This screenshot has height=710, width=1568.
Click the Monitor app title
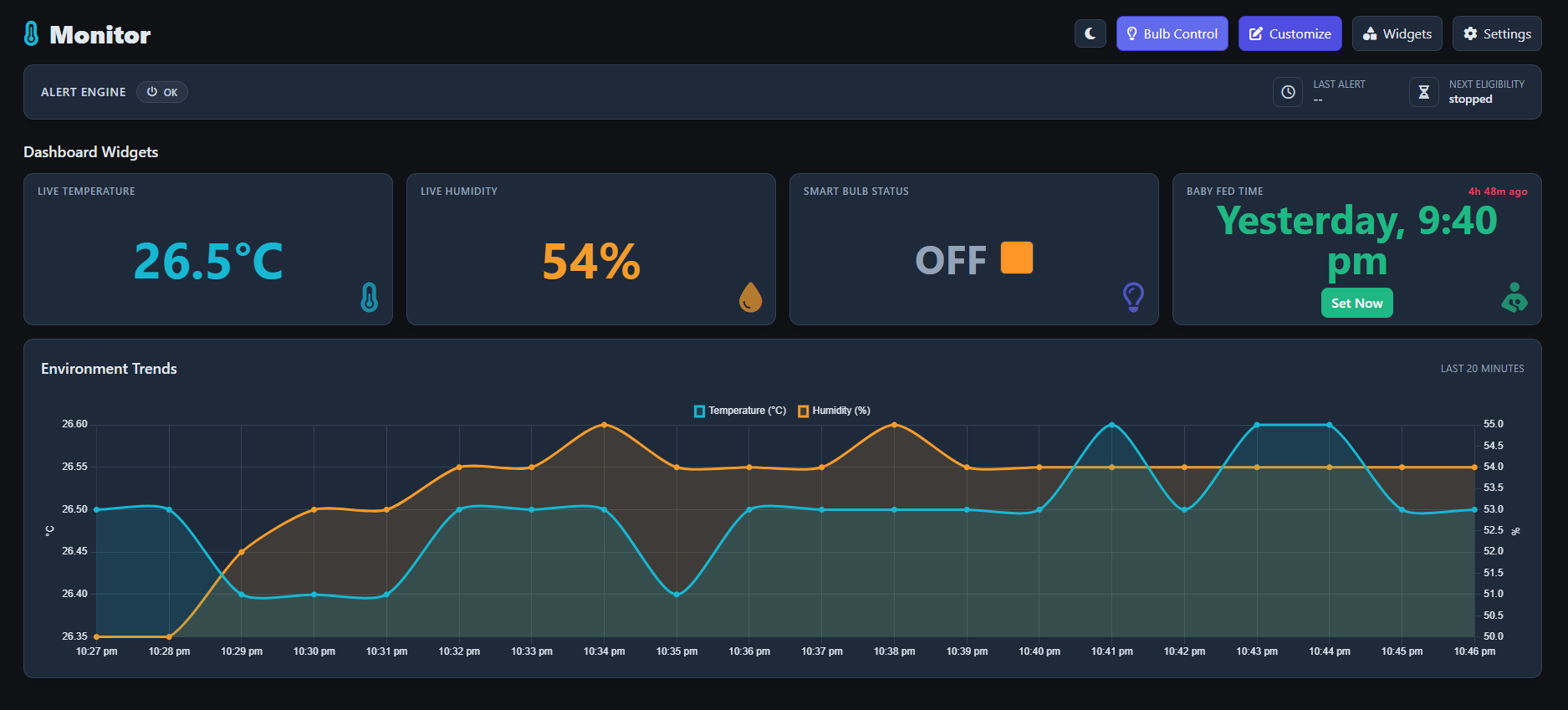(100, 34)
